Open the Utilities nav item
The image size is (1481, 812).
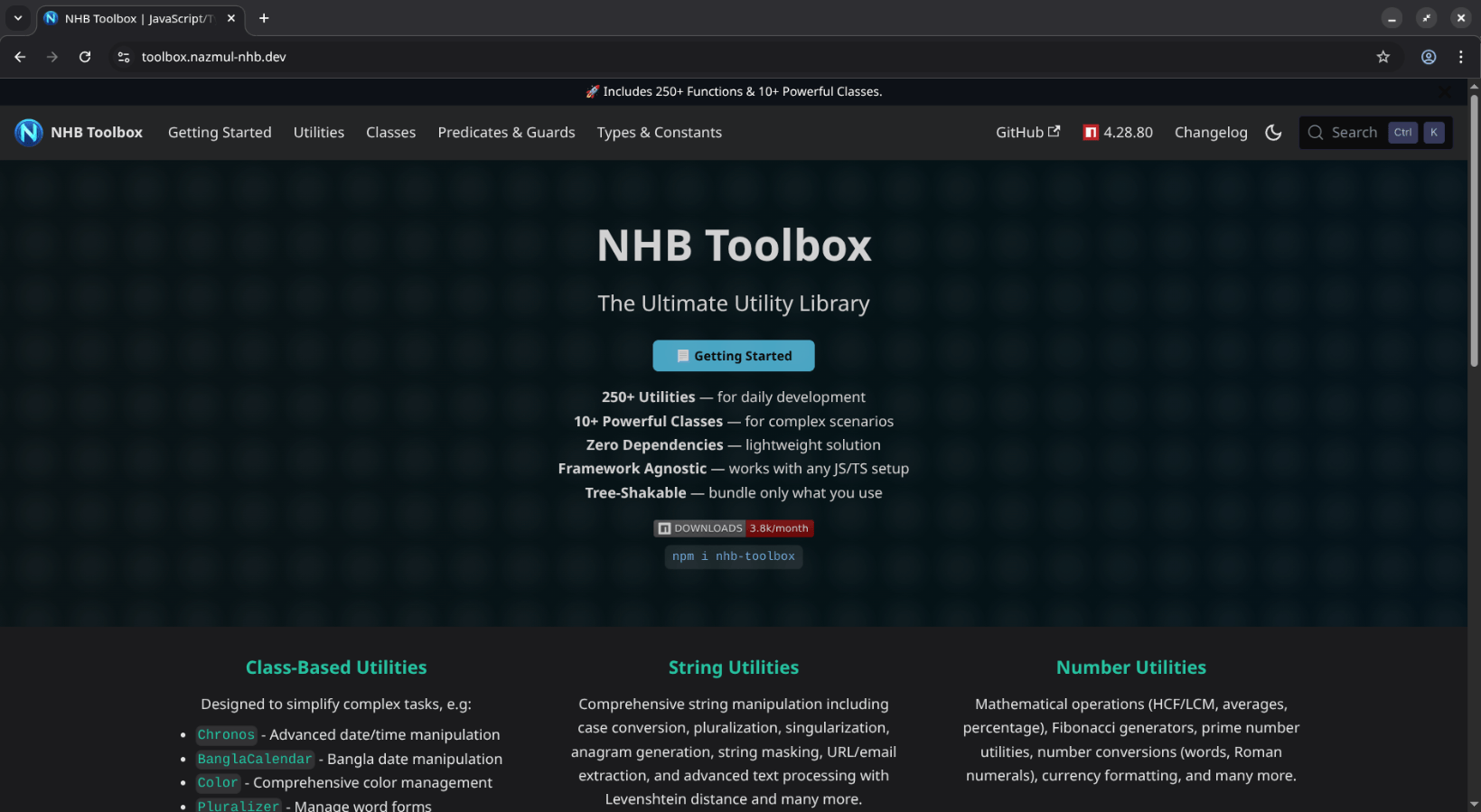319,132
